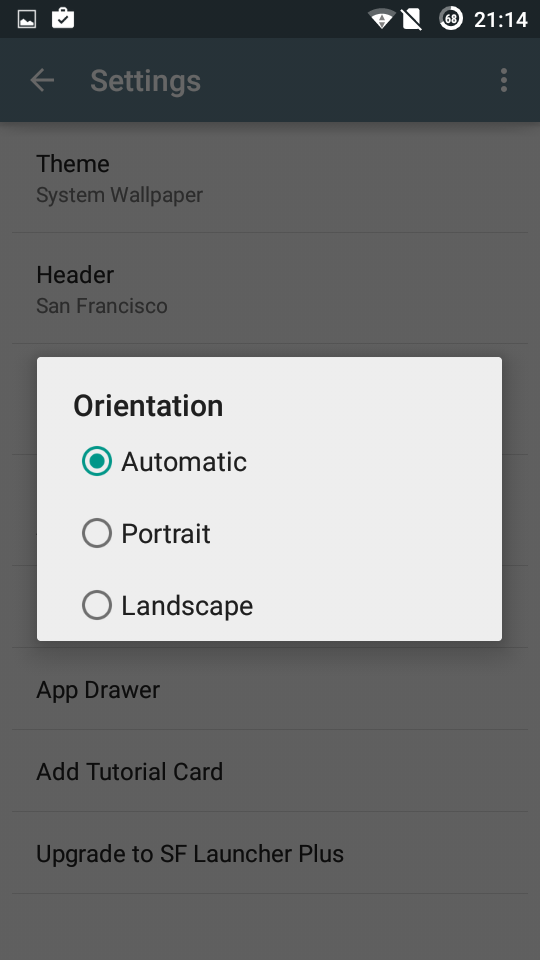This screenshot has width=540, height=960.
Task: Open the Theme setting
Action: [x=270, y=178]
